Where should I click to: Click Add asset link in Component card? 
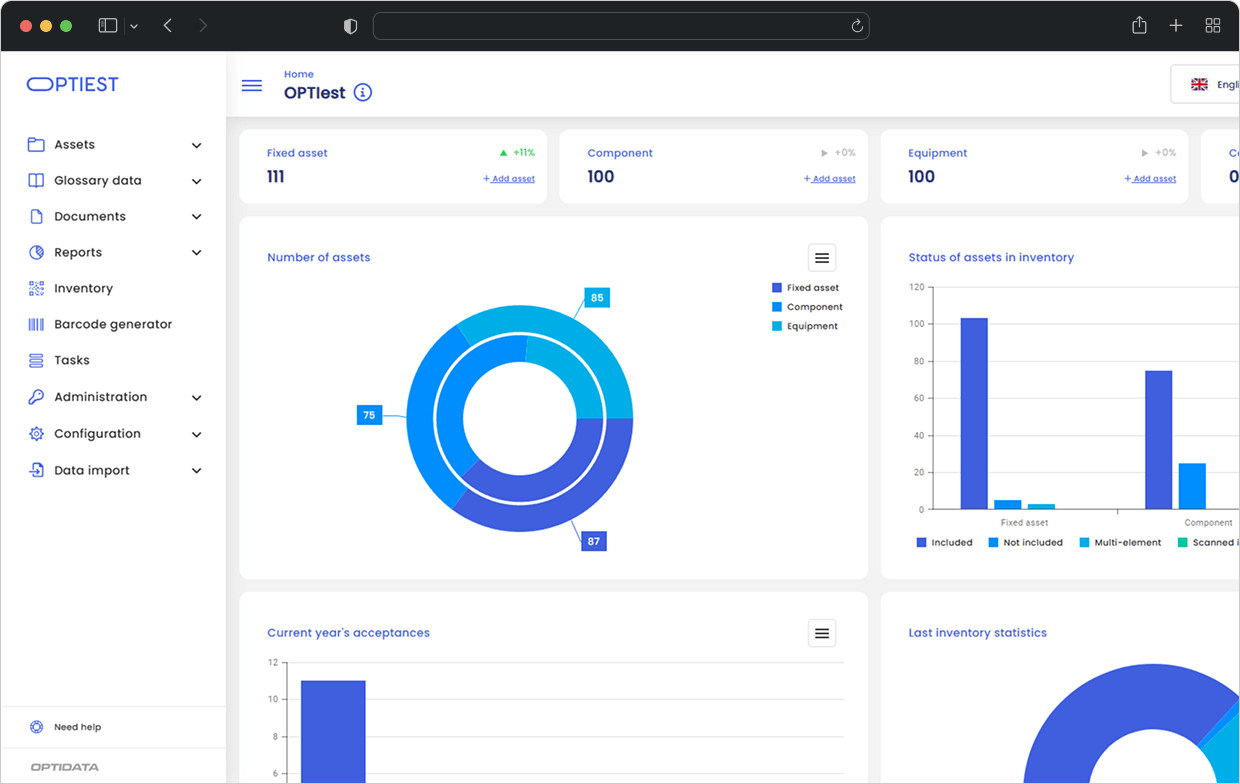[x=830, y=179]
